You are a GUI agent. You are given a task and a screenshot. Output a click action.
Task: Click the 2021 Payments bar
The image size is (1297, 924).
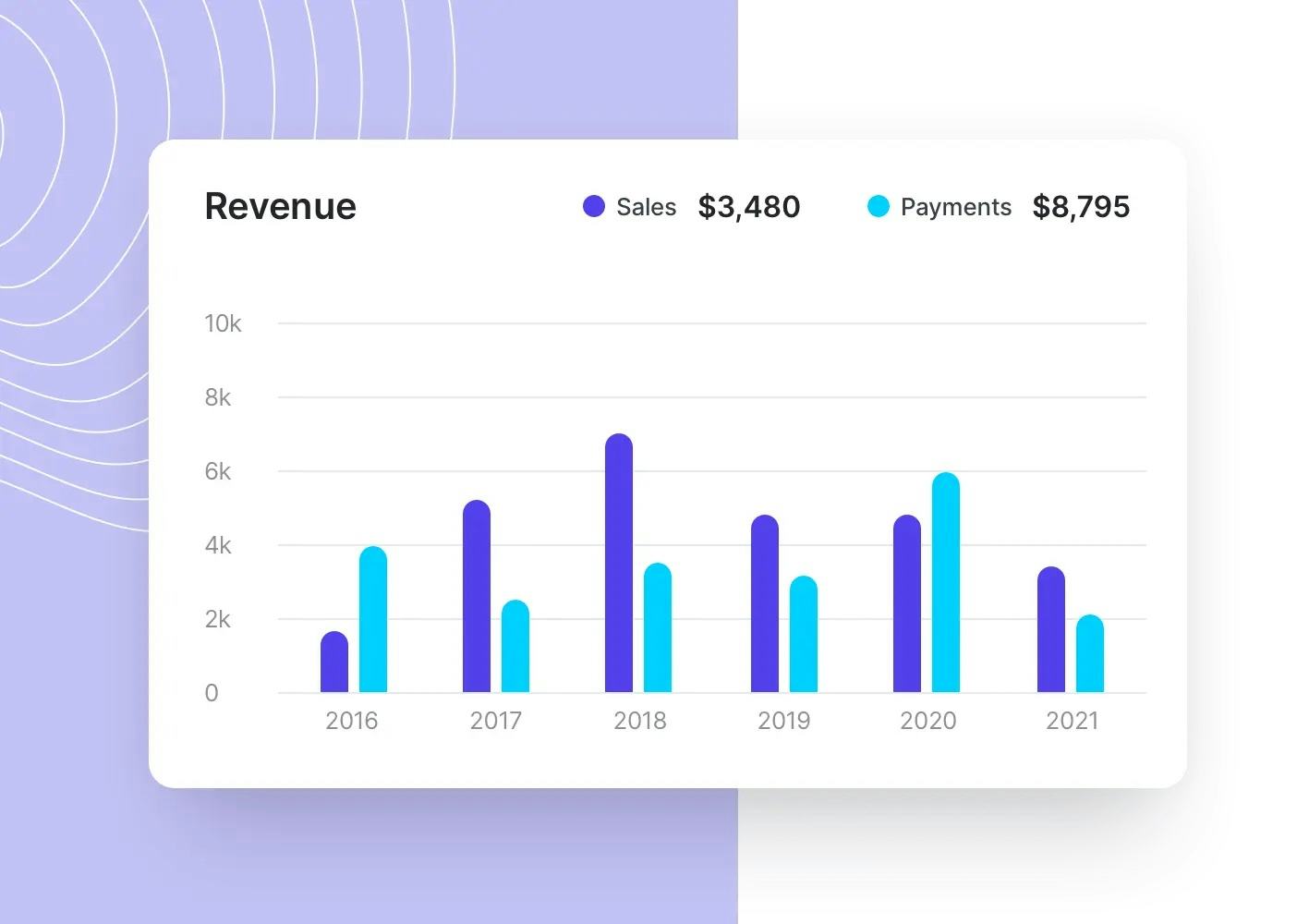tap(1090, 651)
